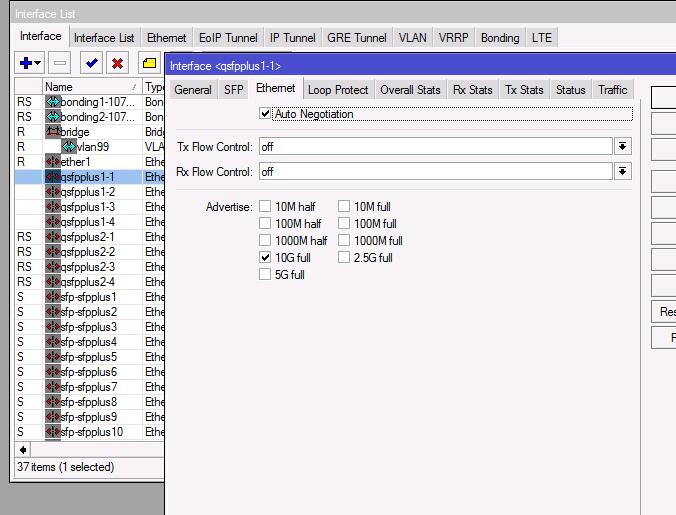Screen dimensions: 676x515
Task: Enable advertise 100M full
Action: coord(344,223)
